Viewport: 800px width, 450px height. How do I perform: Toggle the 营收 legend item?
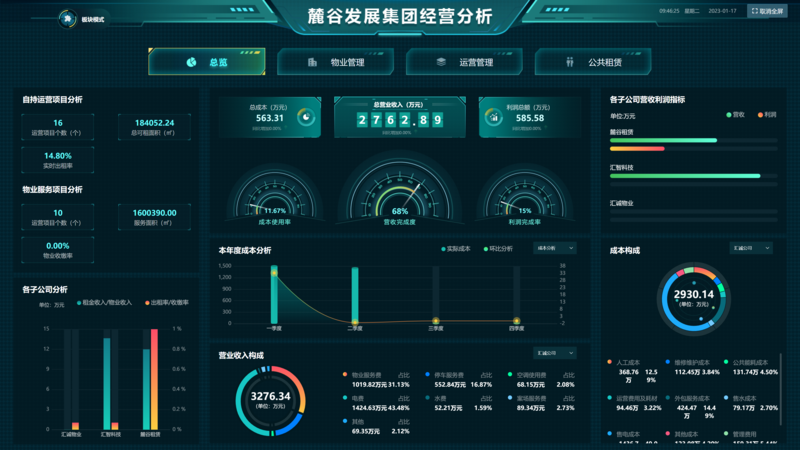(x=735, y=115)
